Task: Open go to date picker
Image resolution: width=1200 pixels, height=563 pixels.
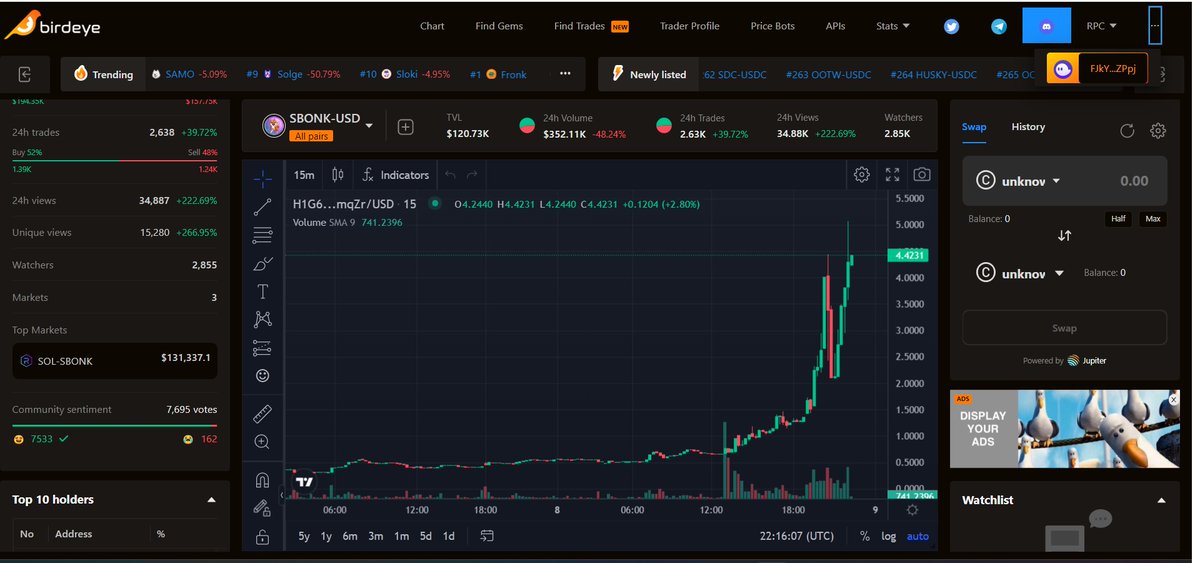Action: point(487,536)
